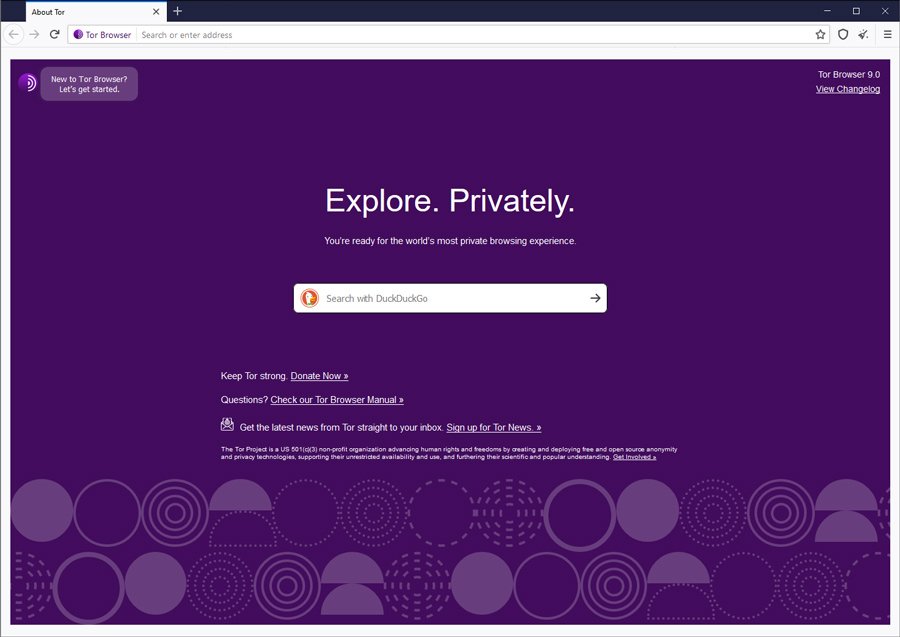The image size is (900, 637).
Task: Open security level via the shield icon
Action: [843, 34]
